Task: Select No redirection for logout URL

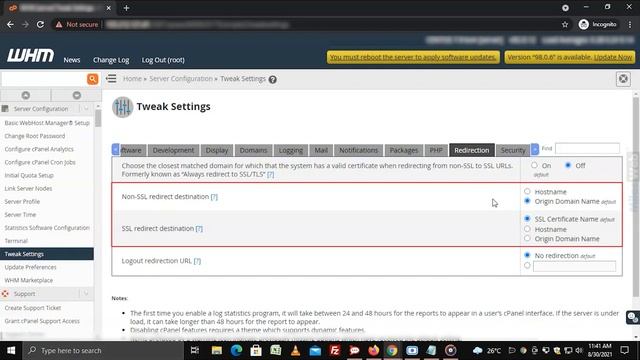Action: tap(527, 255)
